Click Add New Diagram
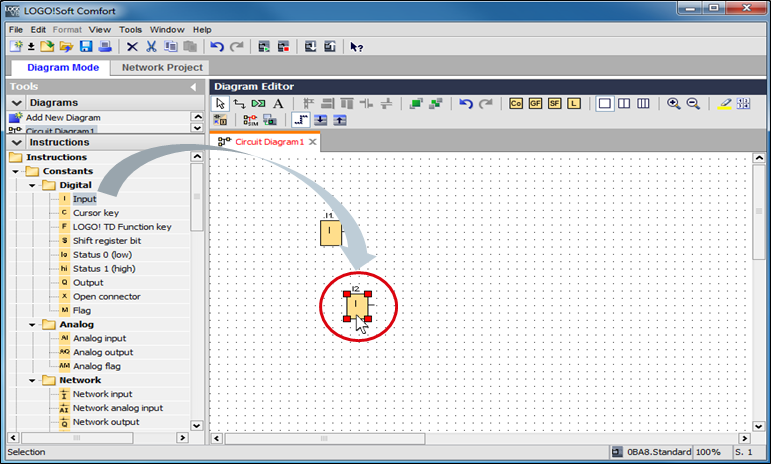Image resolution: width=771 pixels, height=464 pixels. (x=63, y=117)
